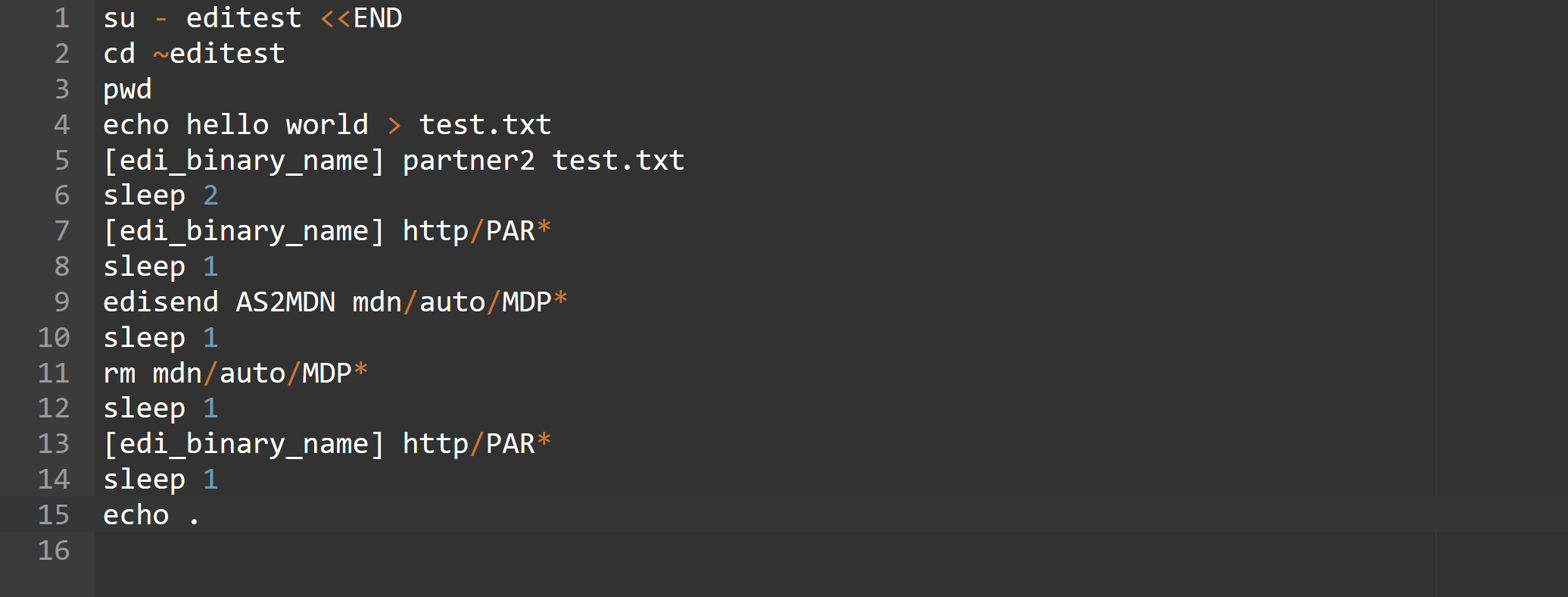The height and width of the screenshot is (597, 1568).
Task: Click line number 9 in the gutter
Action: (x=62, y=302)
